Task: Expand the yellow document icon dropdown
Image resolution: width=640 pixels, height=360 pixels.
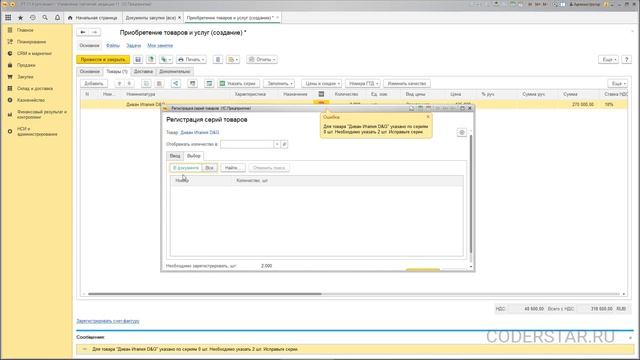Action: [x=233, y=60]
